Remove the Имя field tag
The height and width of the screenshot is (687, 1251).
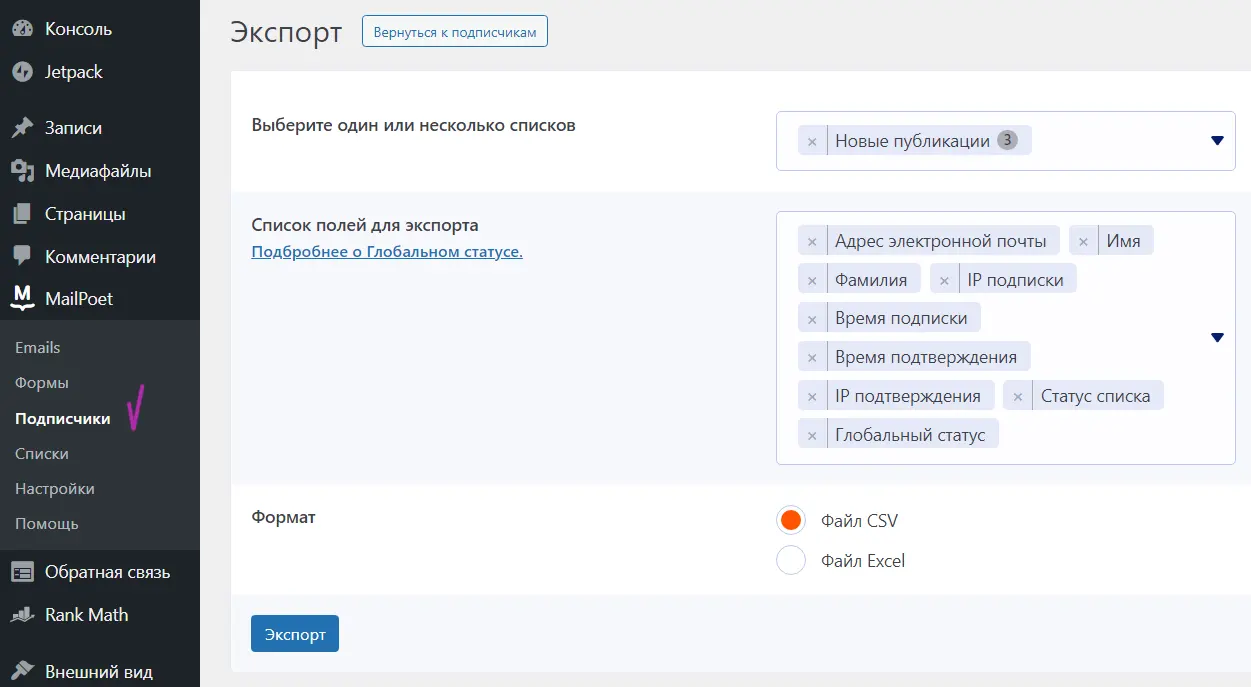(1083, 242)
